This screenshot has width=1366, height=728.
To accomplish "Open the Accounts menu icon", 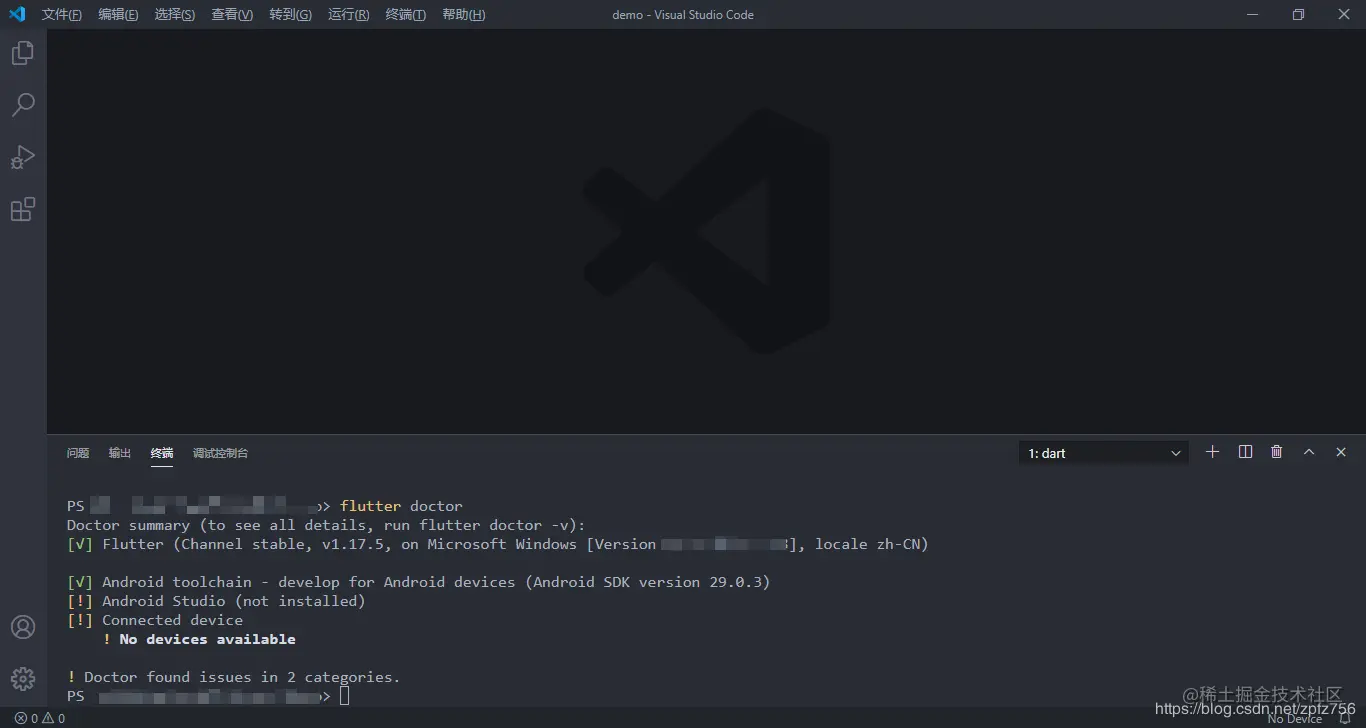I will click(x=23, y=627).
